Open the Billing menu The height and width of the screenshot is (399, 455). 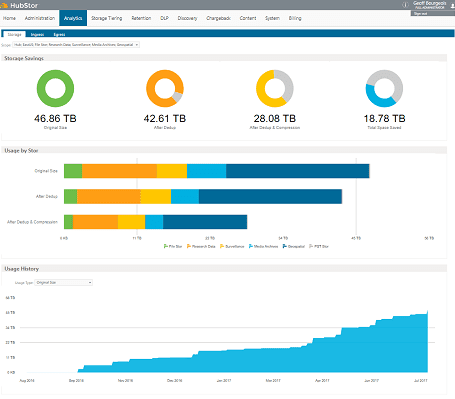click(295, 18)
